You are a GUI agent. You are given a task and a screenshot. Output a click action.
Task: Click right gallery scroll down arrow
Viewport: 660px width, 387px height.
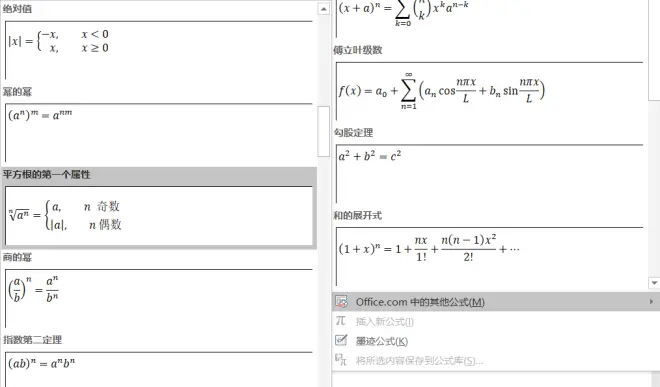click(x=654, y=283)
